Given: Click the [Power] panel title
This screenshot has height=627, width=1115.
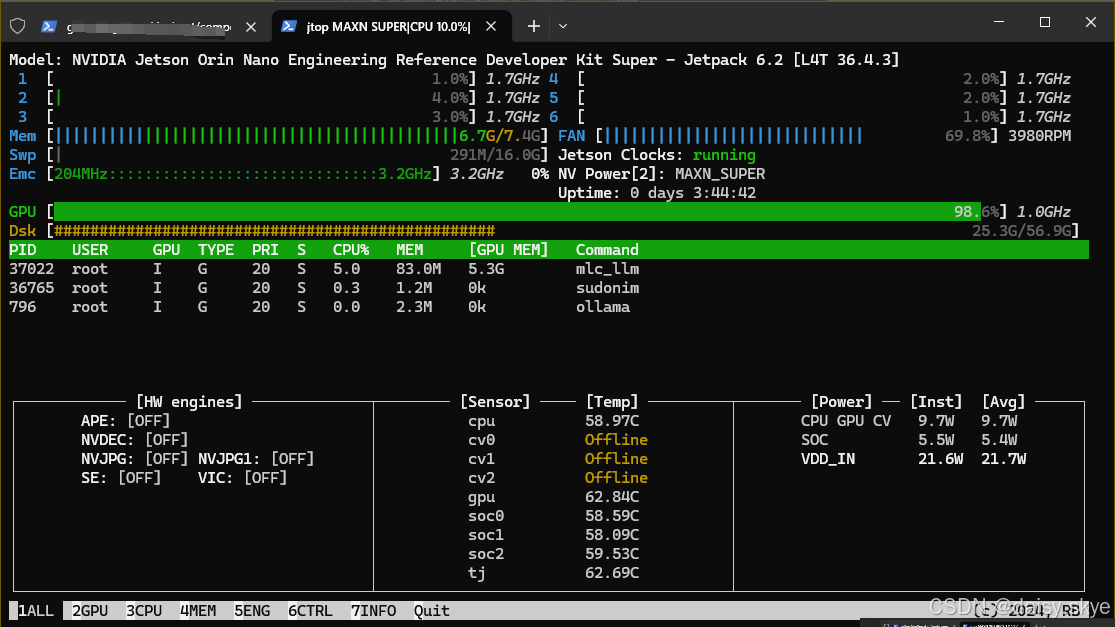Looking at the screenshot, I should pos(841,402).
